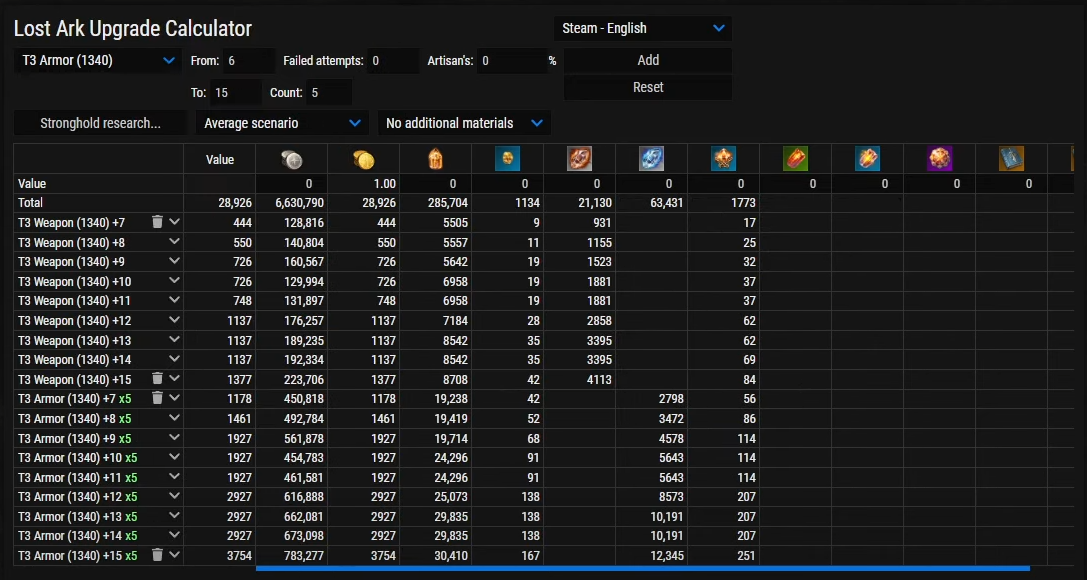The width and height of the screenshot is (1087, 580).
Task: Delete the T3 Armor (1340) +7 x5 row
Action: [157, 398]
